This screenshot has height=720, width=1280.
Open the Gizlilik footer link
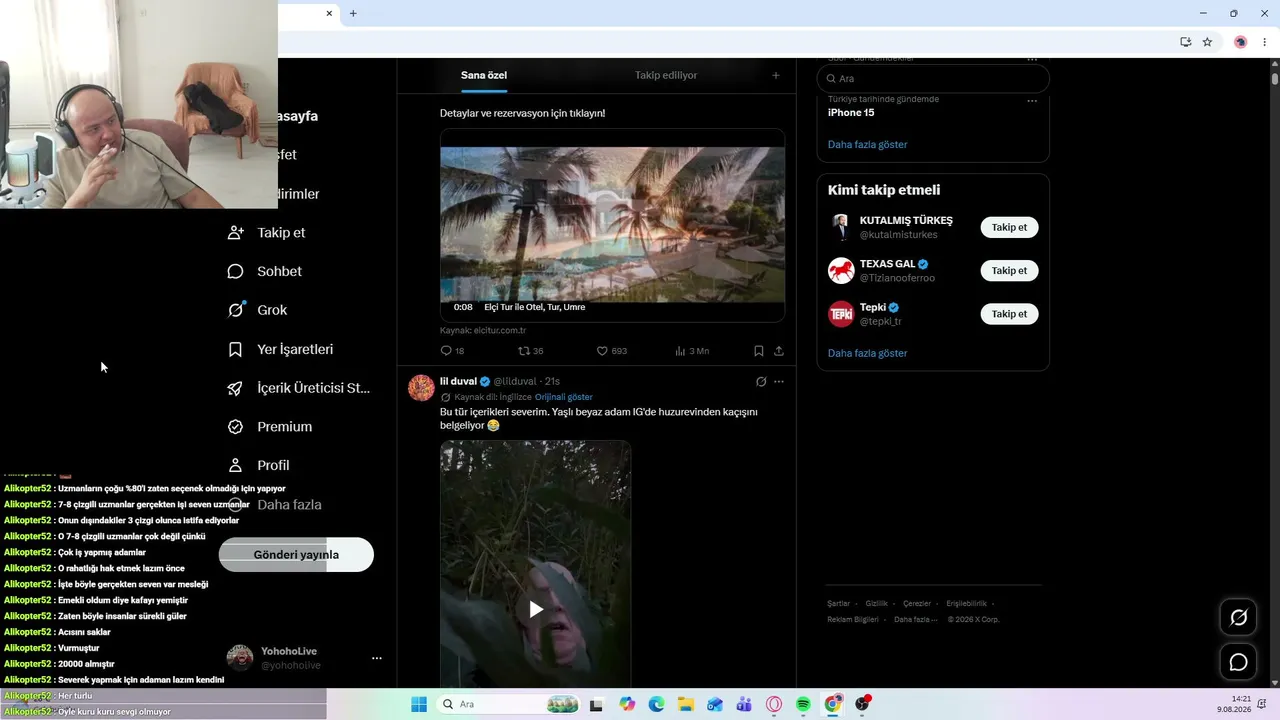[876, 604]
